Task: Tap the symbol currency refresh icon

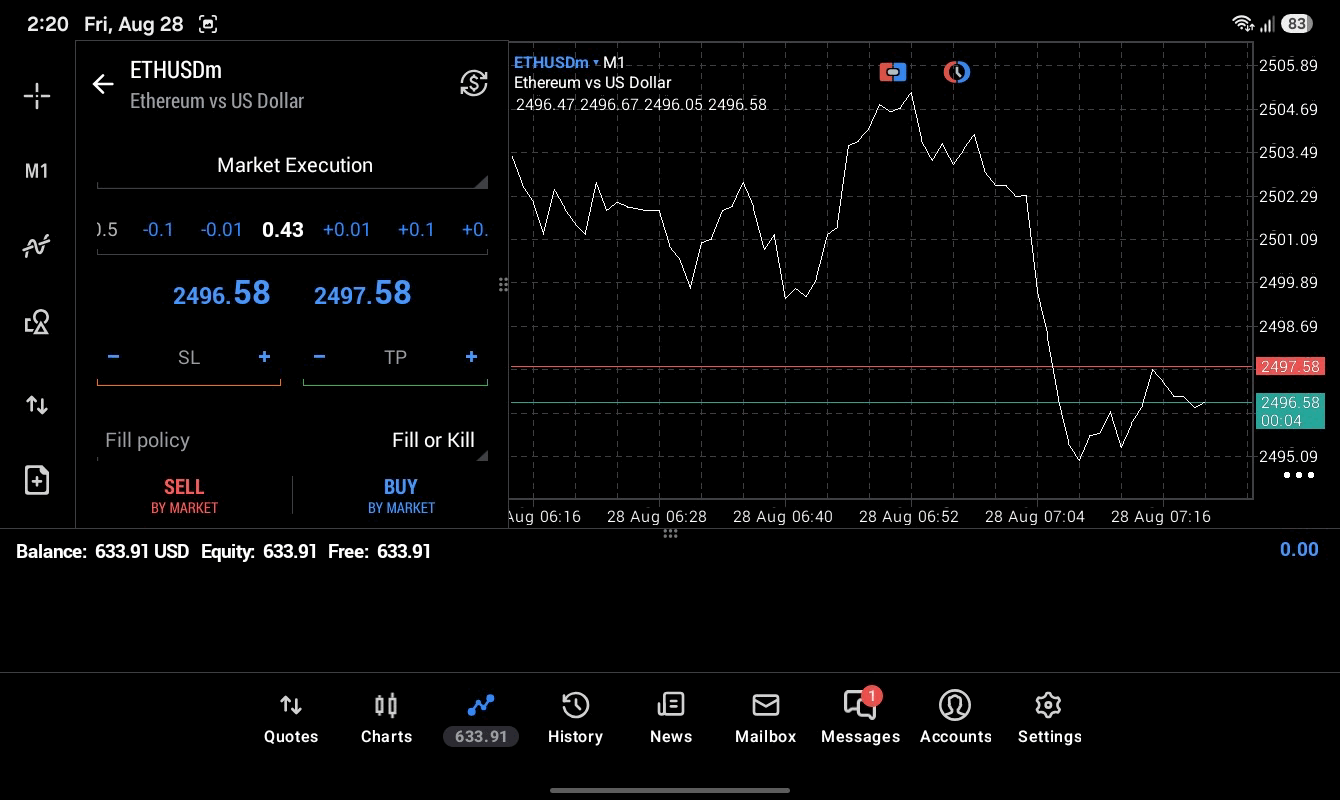Action: click(474, 83)
